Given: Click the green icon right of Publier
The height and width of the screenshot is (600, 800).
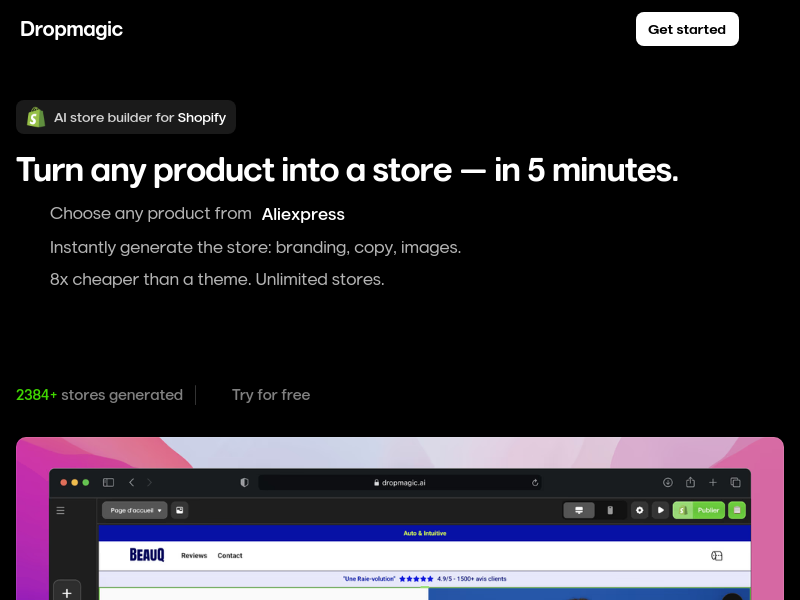Looking at the screenshot, I should 737,510.
